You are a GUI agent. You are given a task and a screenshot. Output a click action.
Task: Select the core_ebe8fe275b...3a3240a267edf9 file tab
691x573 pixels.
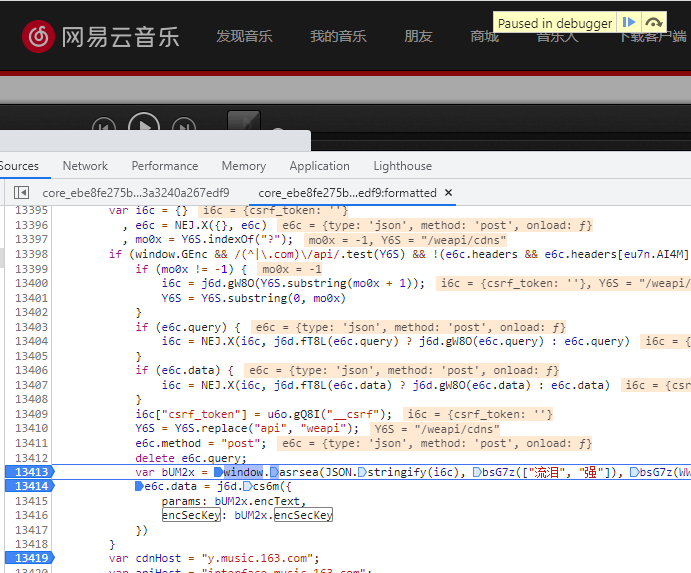click(x=136, y=193)
